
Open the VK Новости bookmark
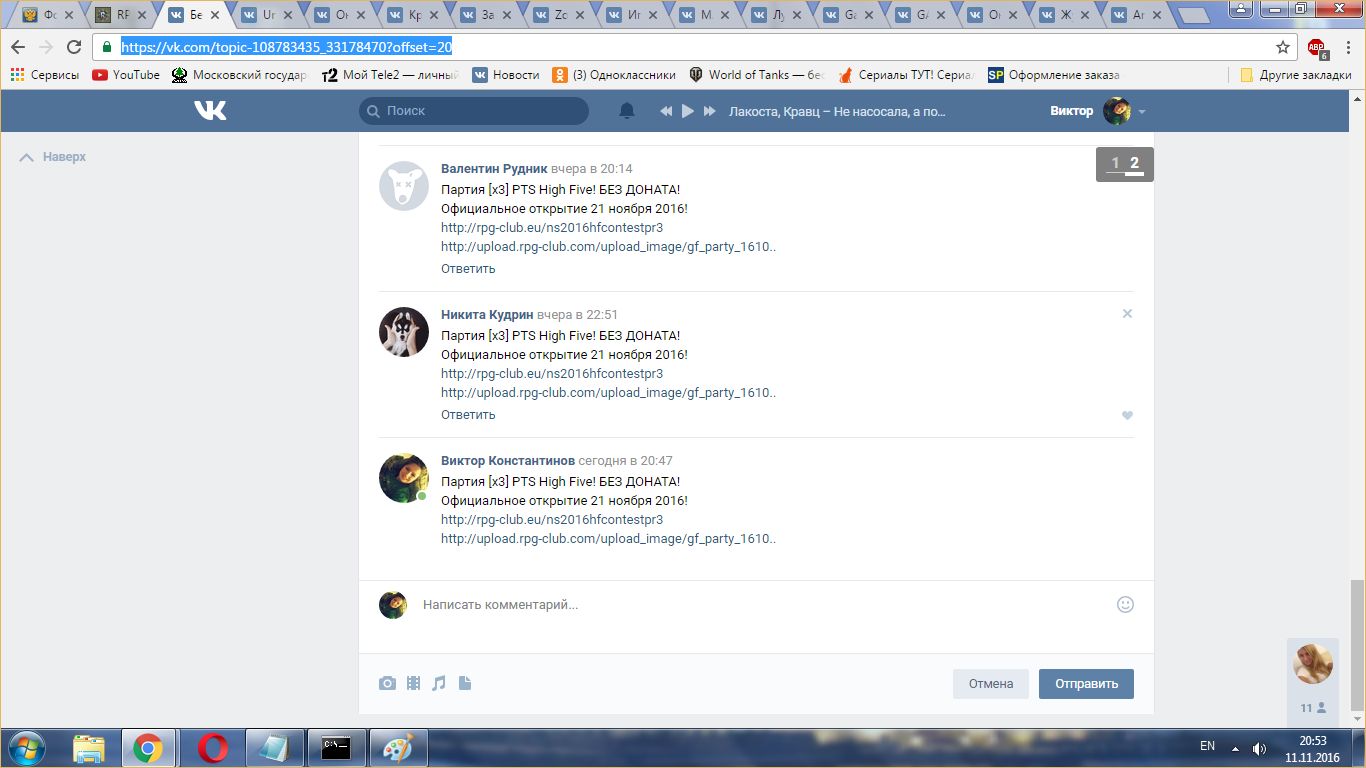[506, 75]
